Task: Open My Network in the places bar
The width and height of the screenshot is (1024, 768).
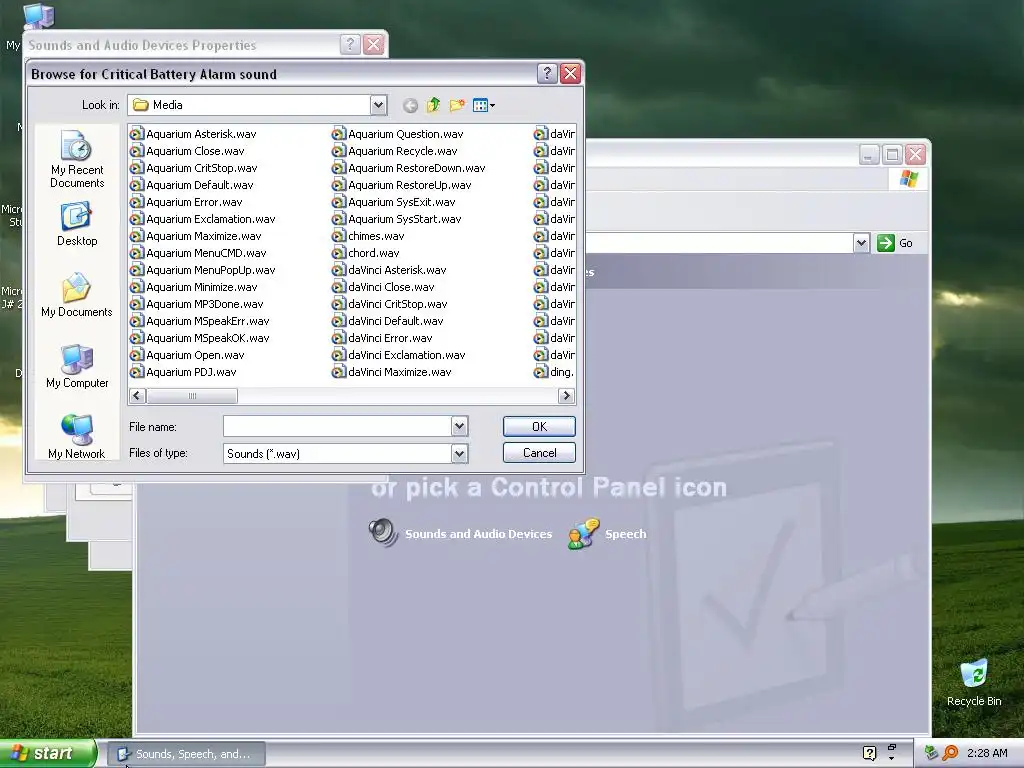Action: point(77,437)
